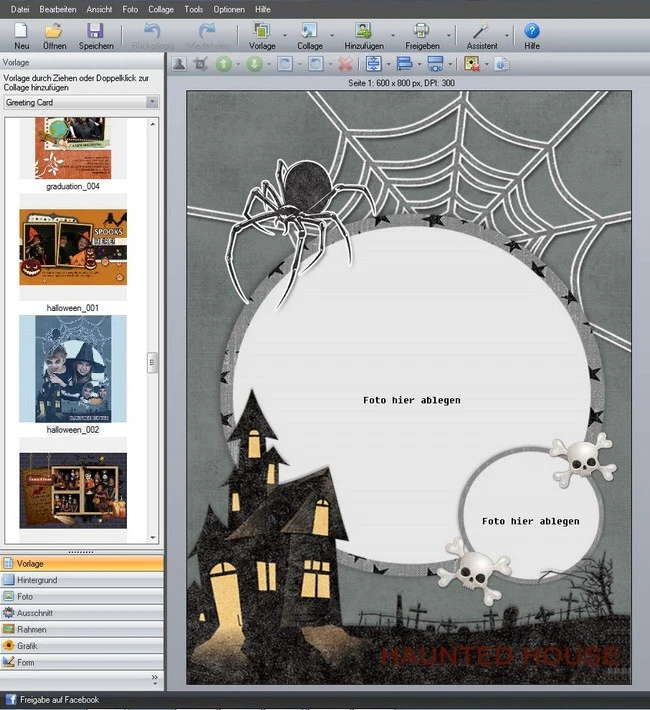Screen dimensions: 650x710
Task: Save the collage with the Speichern icon
Action: 95,31
